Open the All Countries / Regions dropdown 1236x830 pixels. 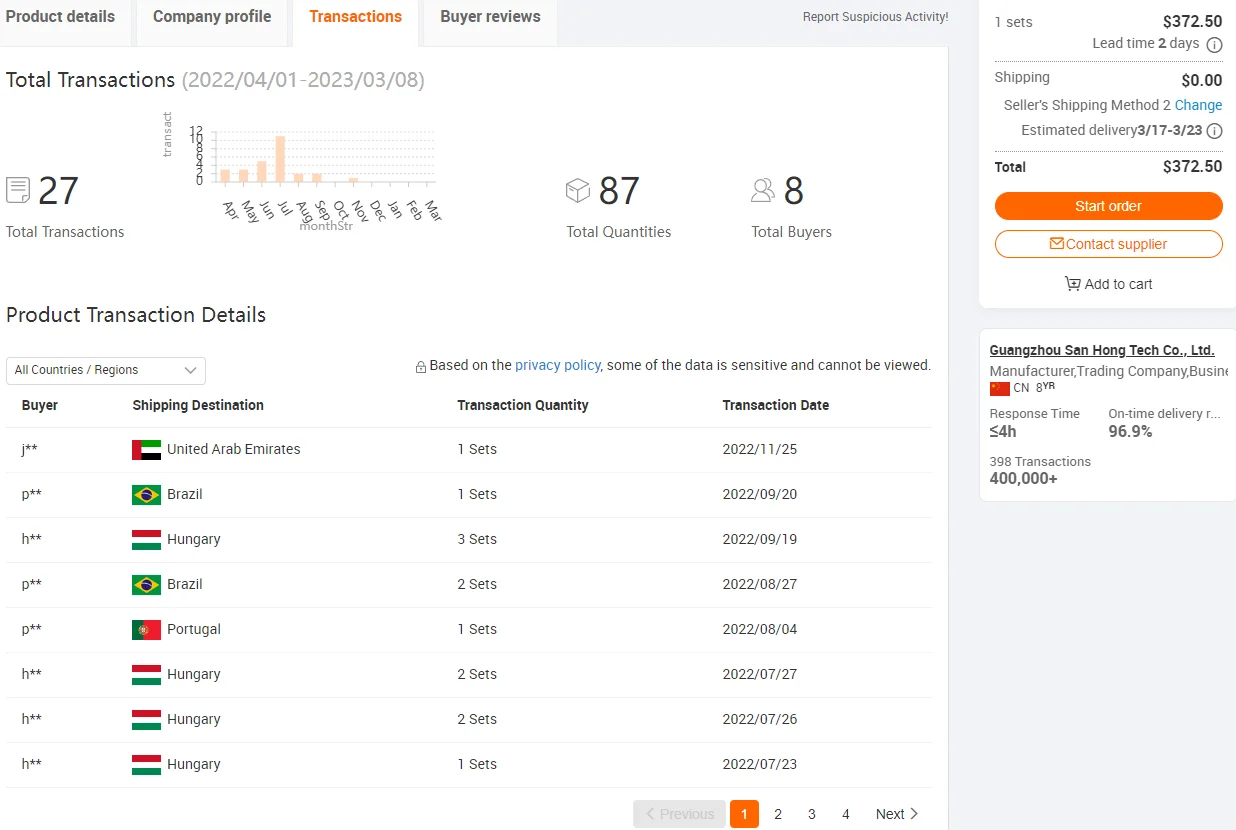[106, 370]
